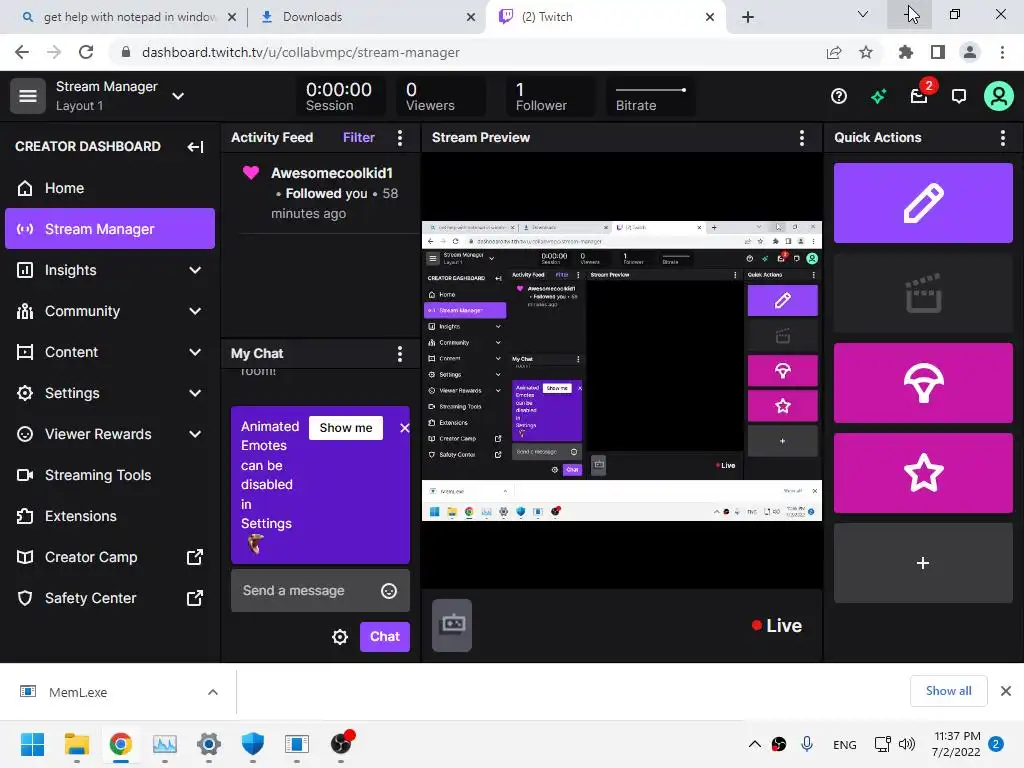The height and width of the screenshot is (768, 1024).
Task: Open the green sparkle updates icon
Action: pyautogui.click(x=878, y=97)
